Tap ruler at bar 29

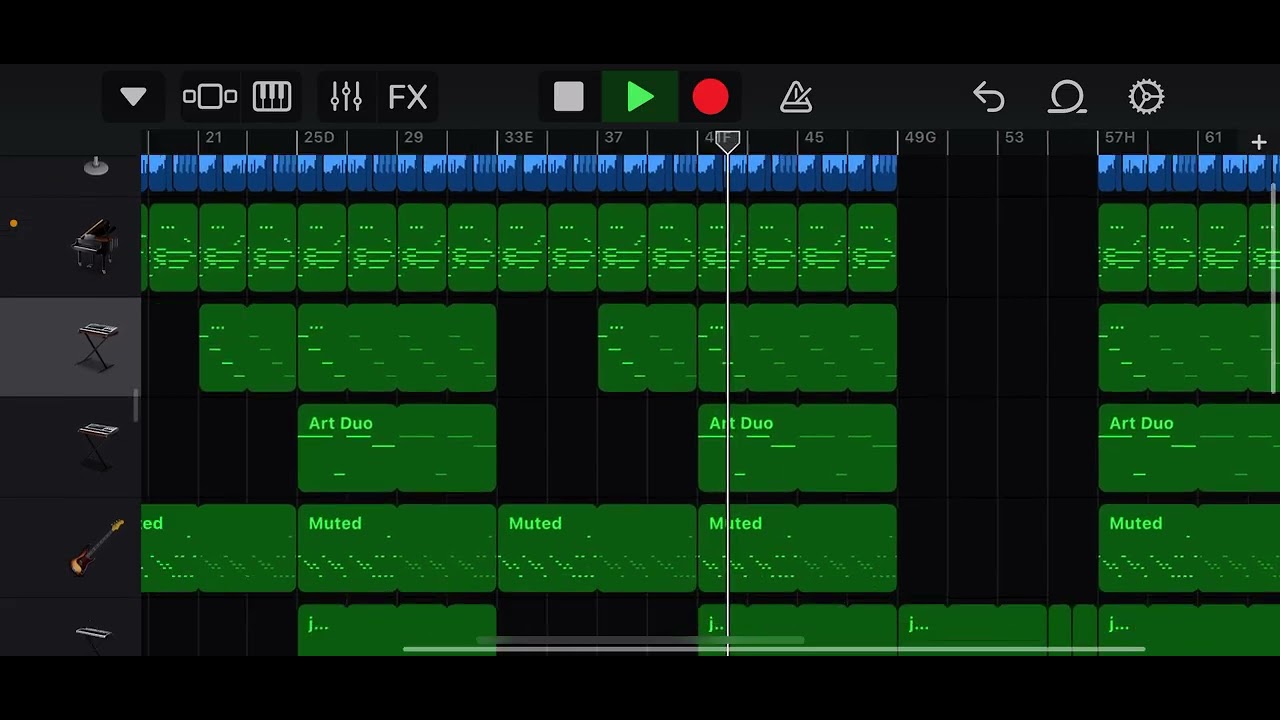click(413, 138)
